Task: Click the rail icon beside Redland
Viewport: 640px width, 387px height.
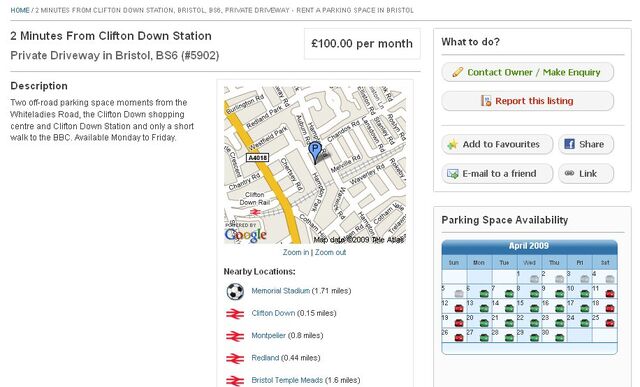Action: 235,358
